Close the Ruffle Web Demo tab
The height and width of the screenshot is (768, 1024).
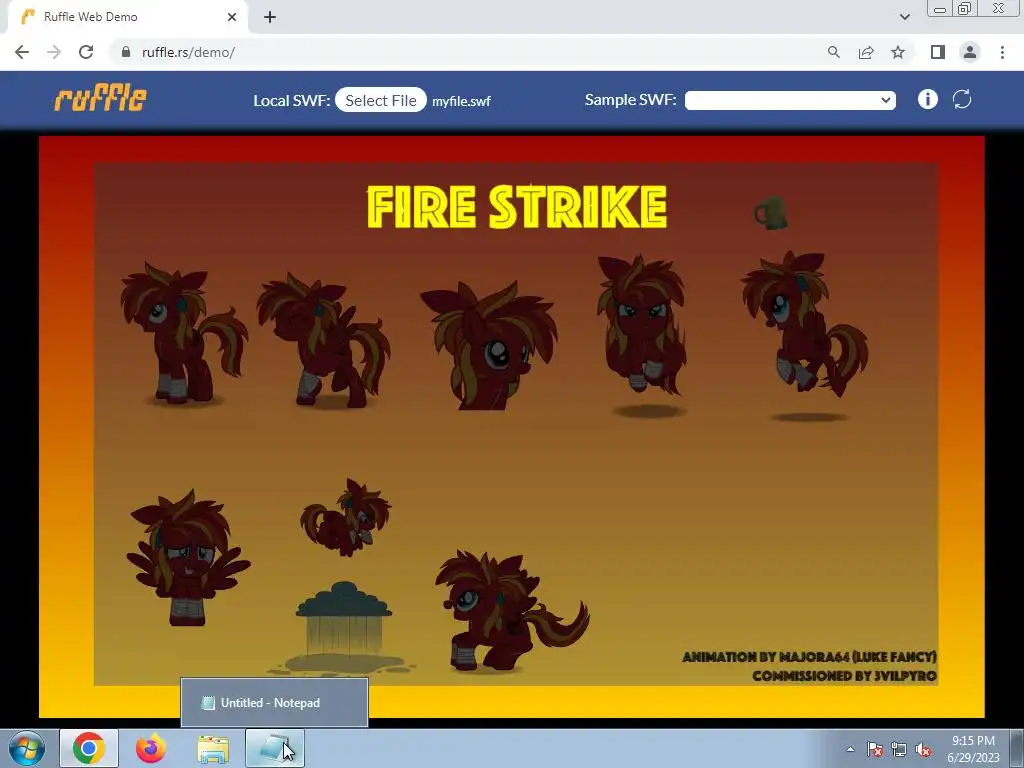click(232, 17)
